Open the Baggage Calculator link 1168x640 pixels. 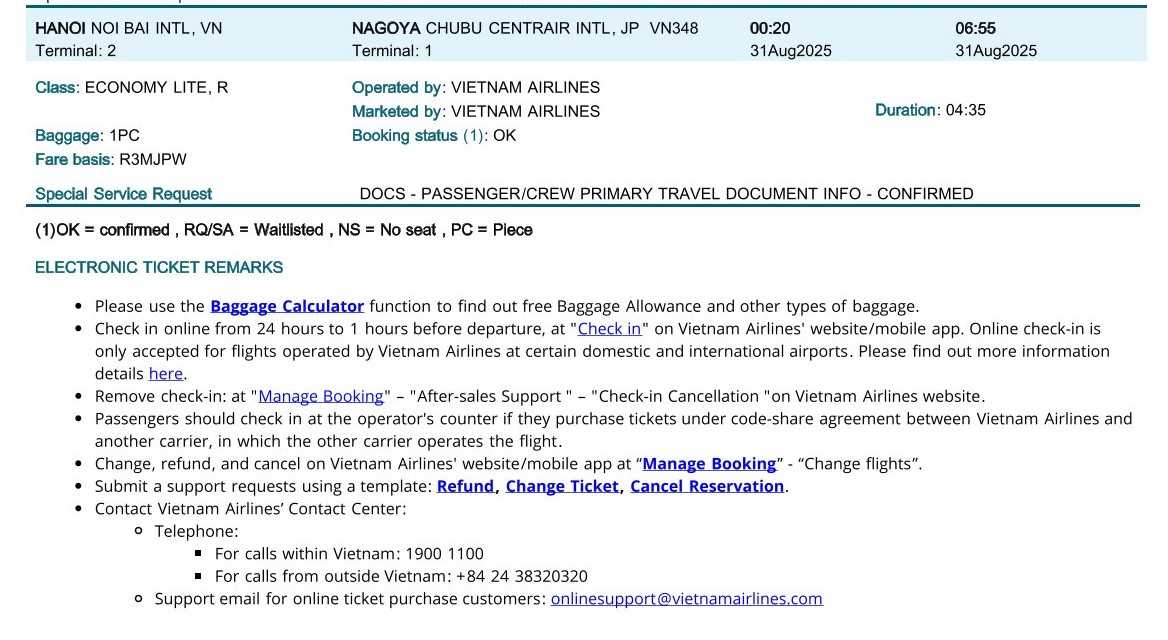(x=287, y=306)
